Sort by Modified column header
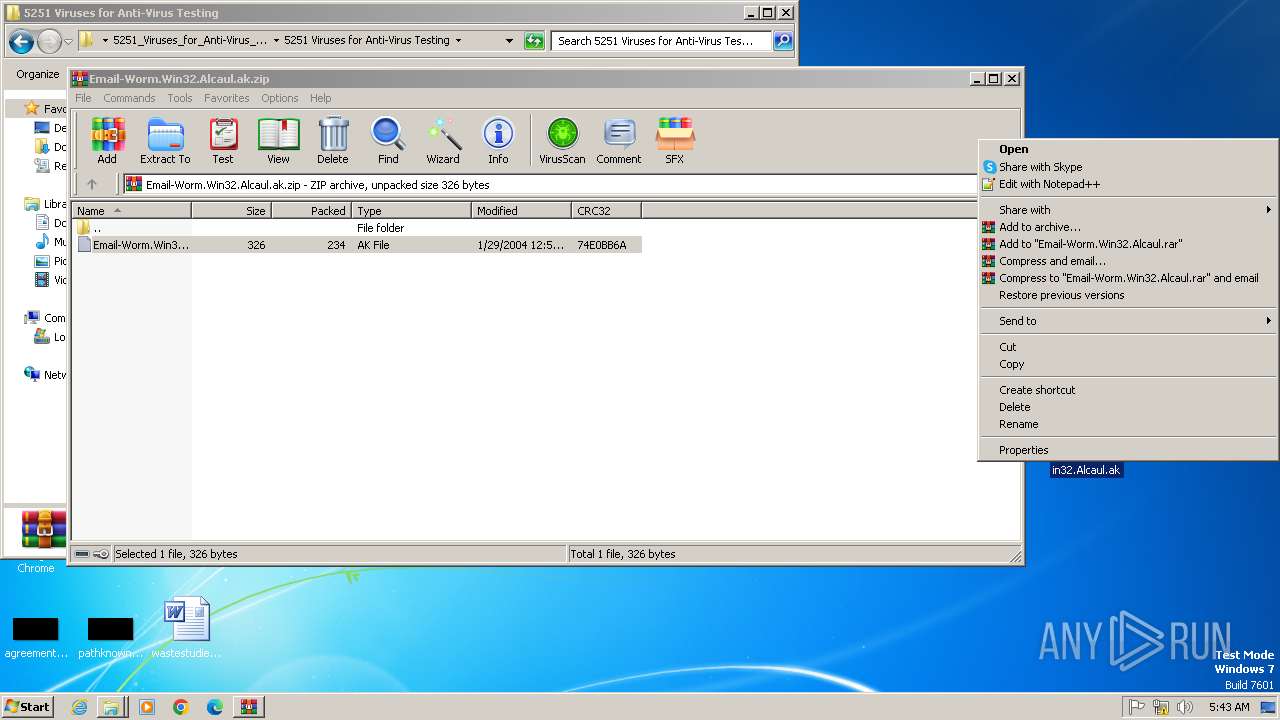Screen dimensions: 1280x720 click(x=521, y=211)
